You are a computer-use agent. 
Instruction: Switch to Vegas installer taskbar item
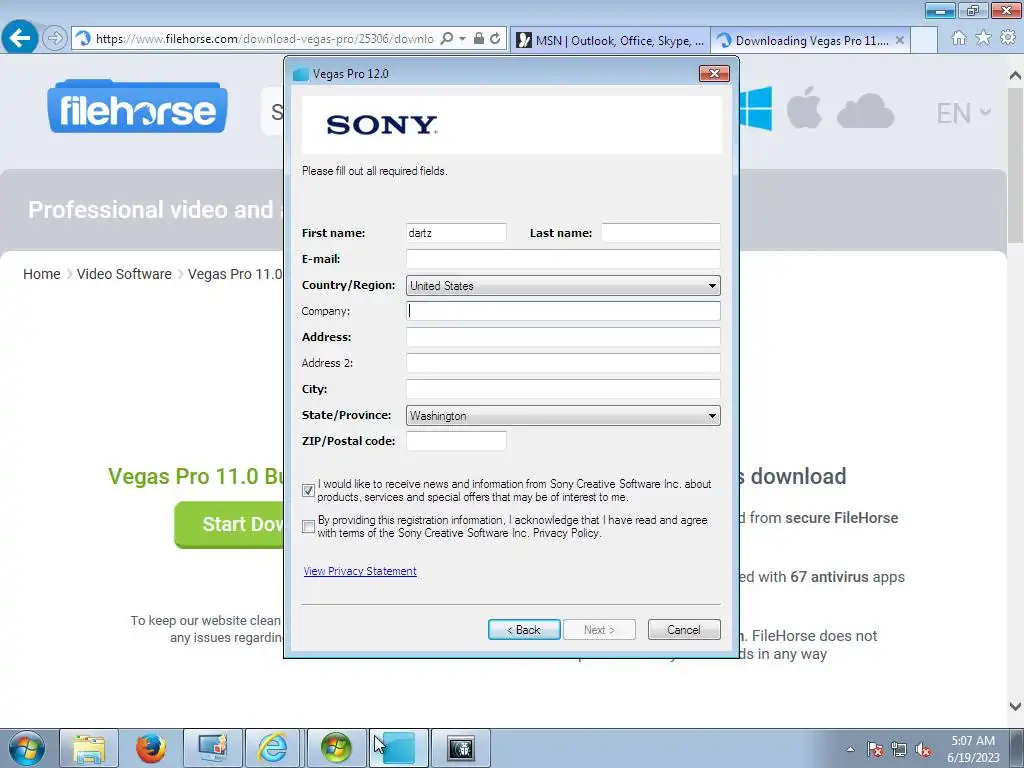398,748
